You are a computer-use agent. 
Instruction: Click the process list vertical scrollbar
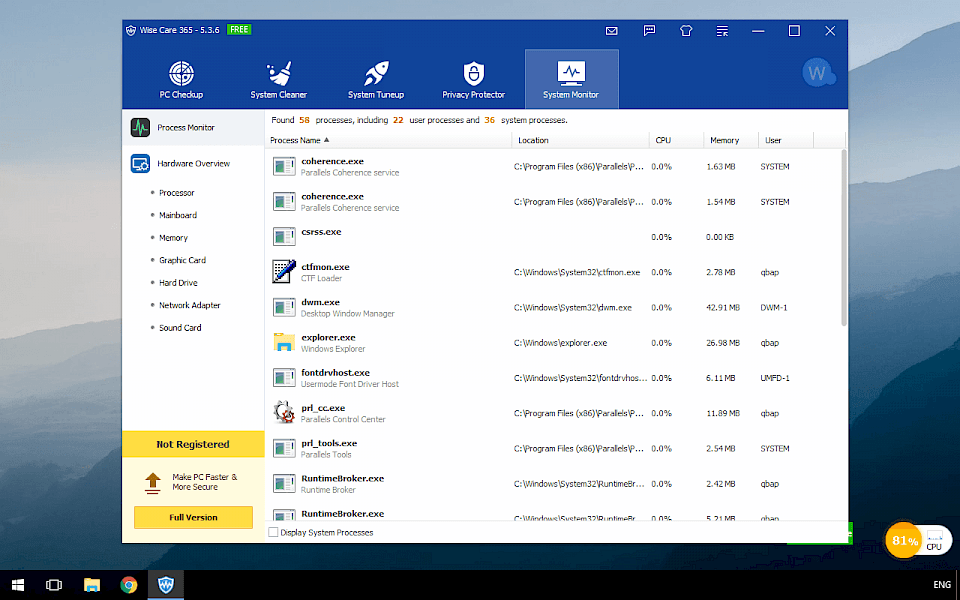click(844, 238)
